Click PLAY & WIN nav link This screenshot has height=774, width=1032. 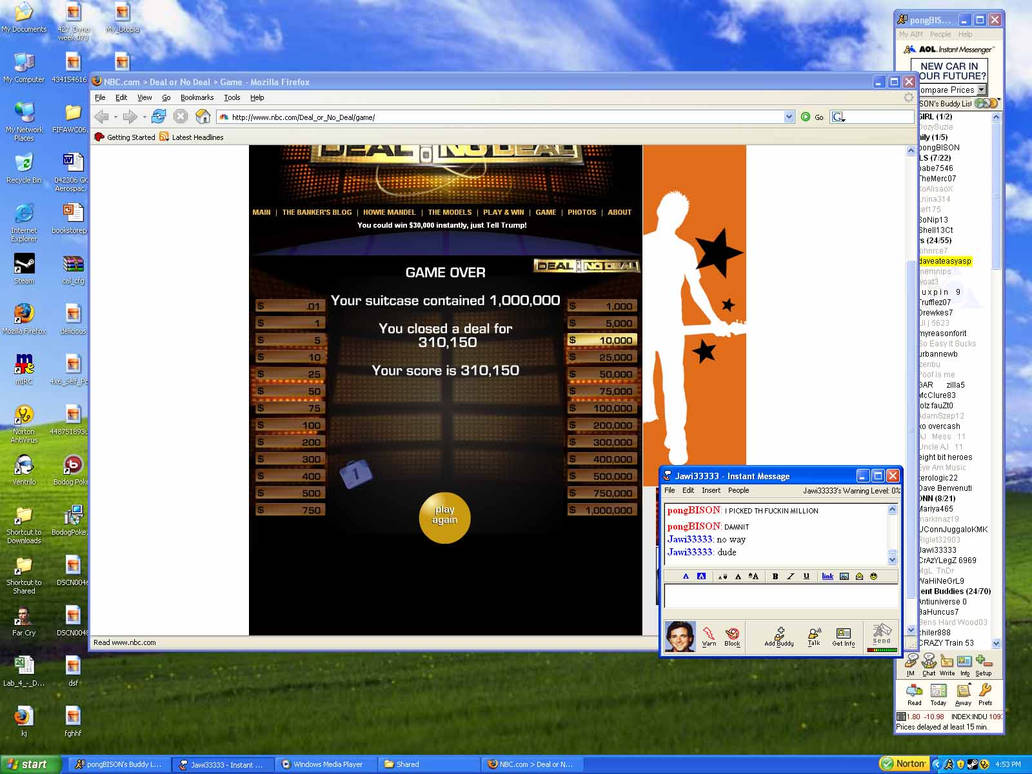click(x=503, y=213)
